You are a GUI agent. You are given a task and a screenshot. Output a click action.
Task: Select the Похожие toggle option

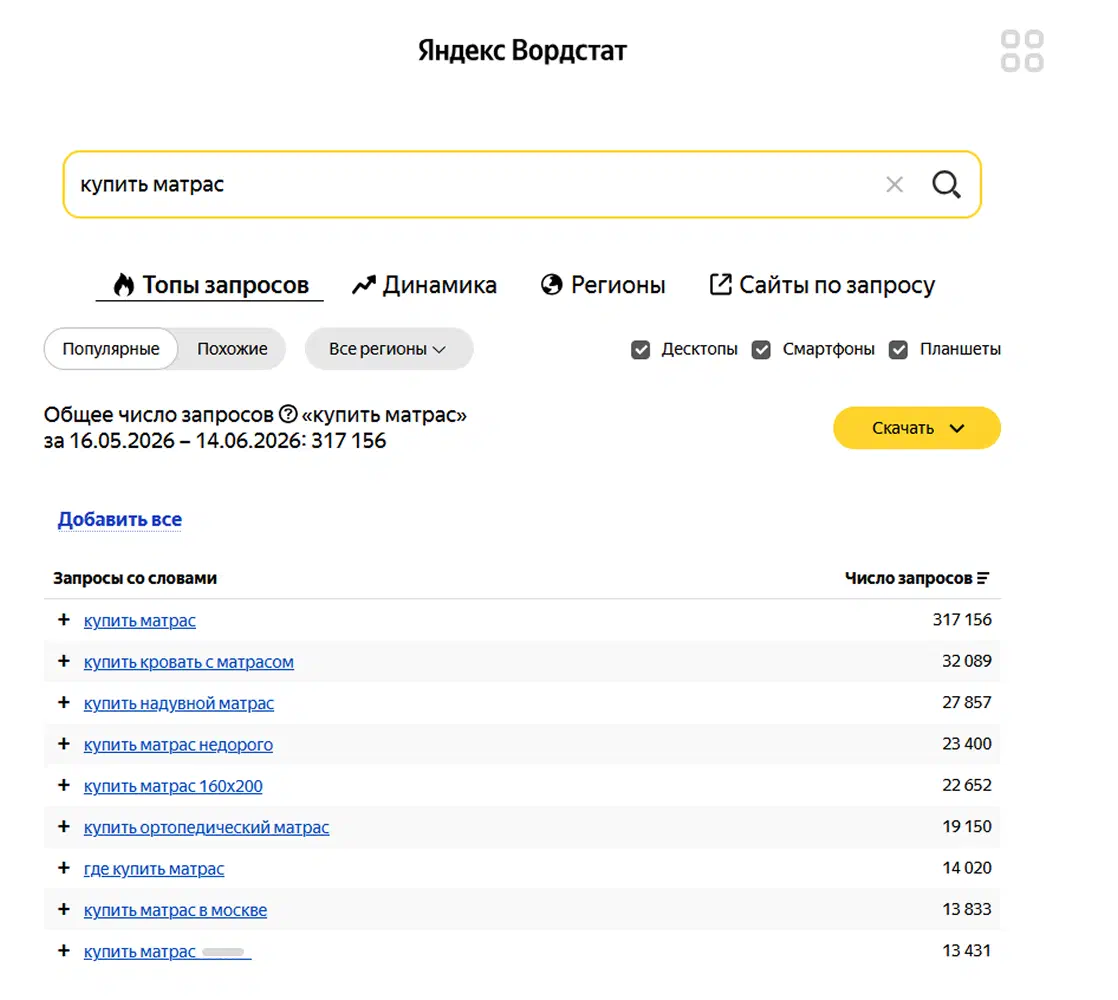[x=232, y=349]
